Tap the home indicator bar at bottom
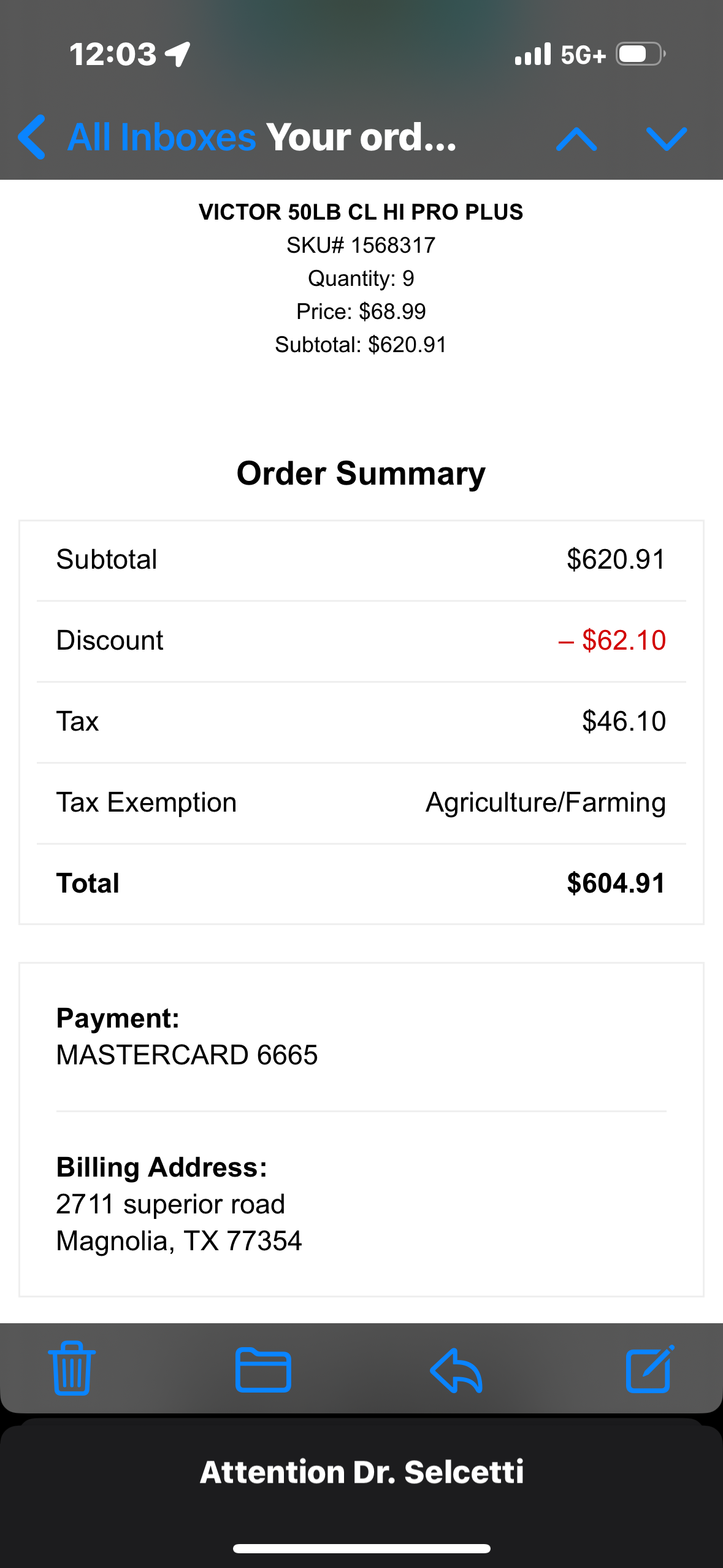The image size is (723, 1568). click(x=361, y=1548)
